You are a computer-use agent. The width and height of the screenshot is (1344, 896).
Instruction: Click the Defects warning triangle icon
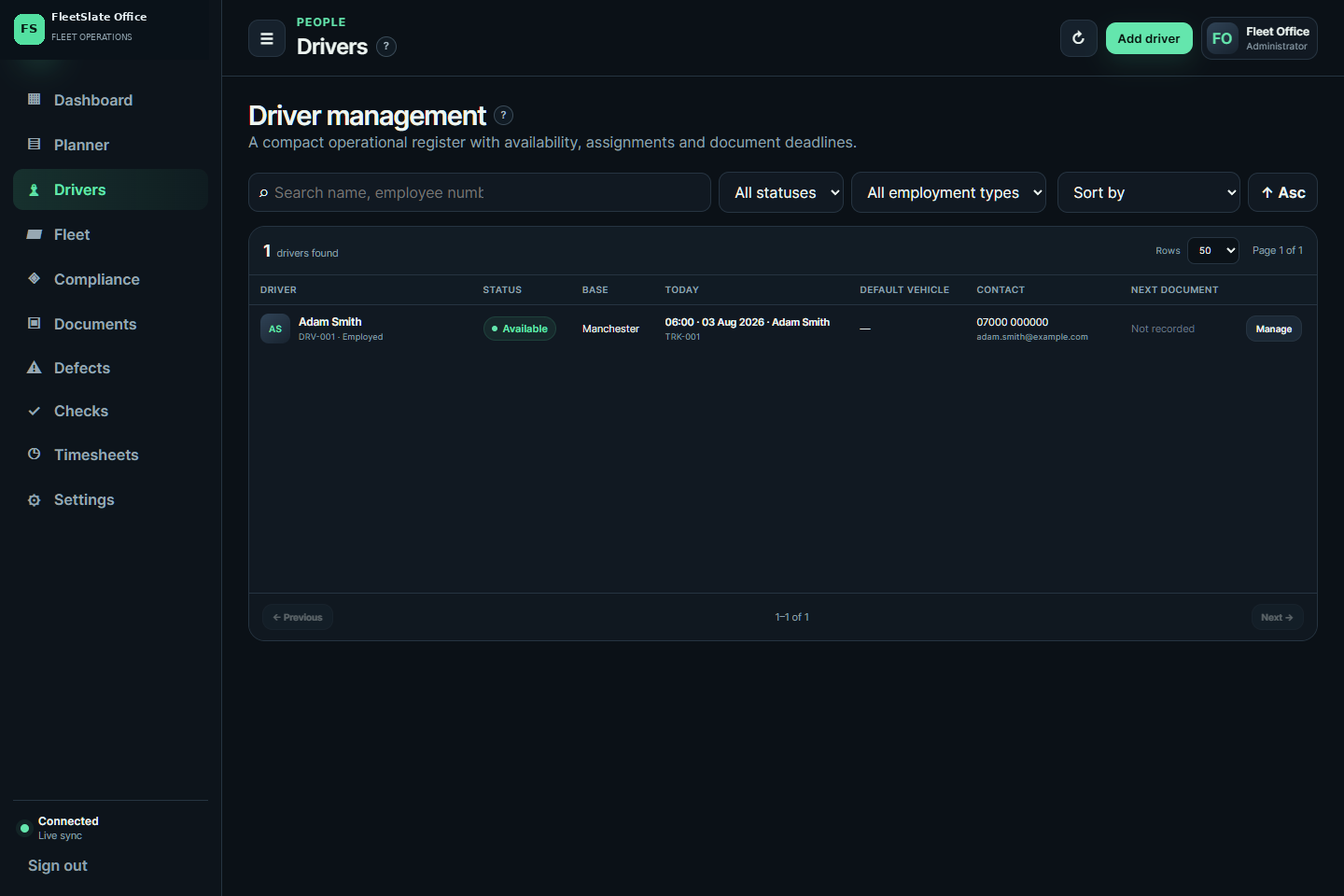35,368
